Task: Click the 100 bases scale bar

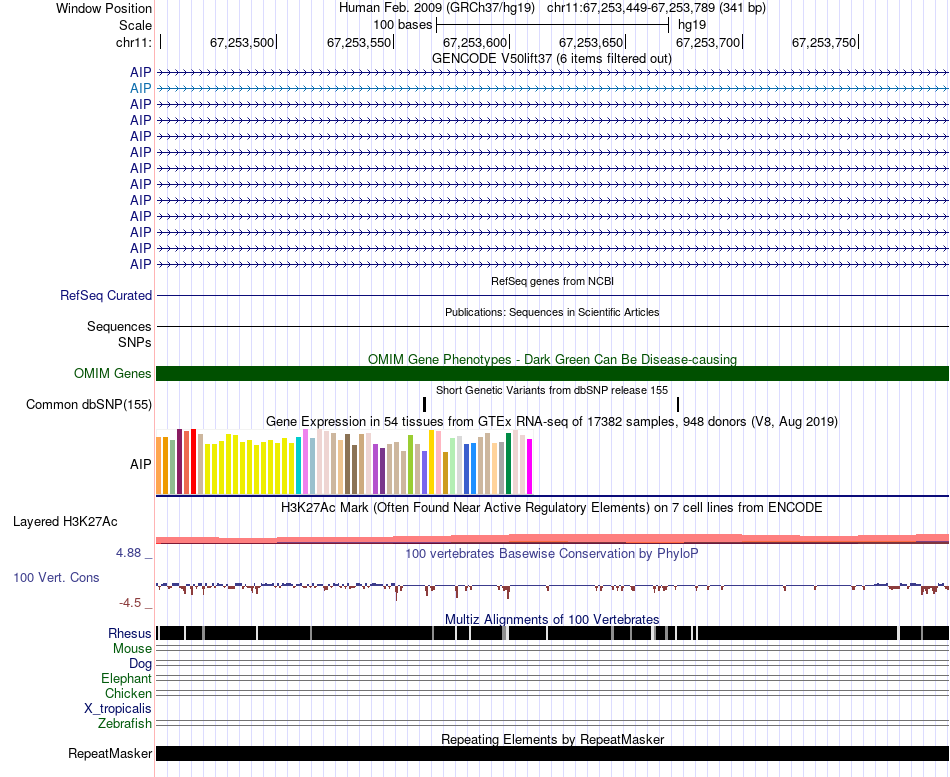Action: pos(552,25)
